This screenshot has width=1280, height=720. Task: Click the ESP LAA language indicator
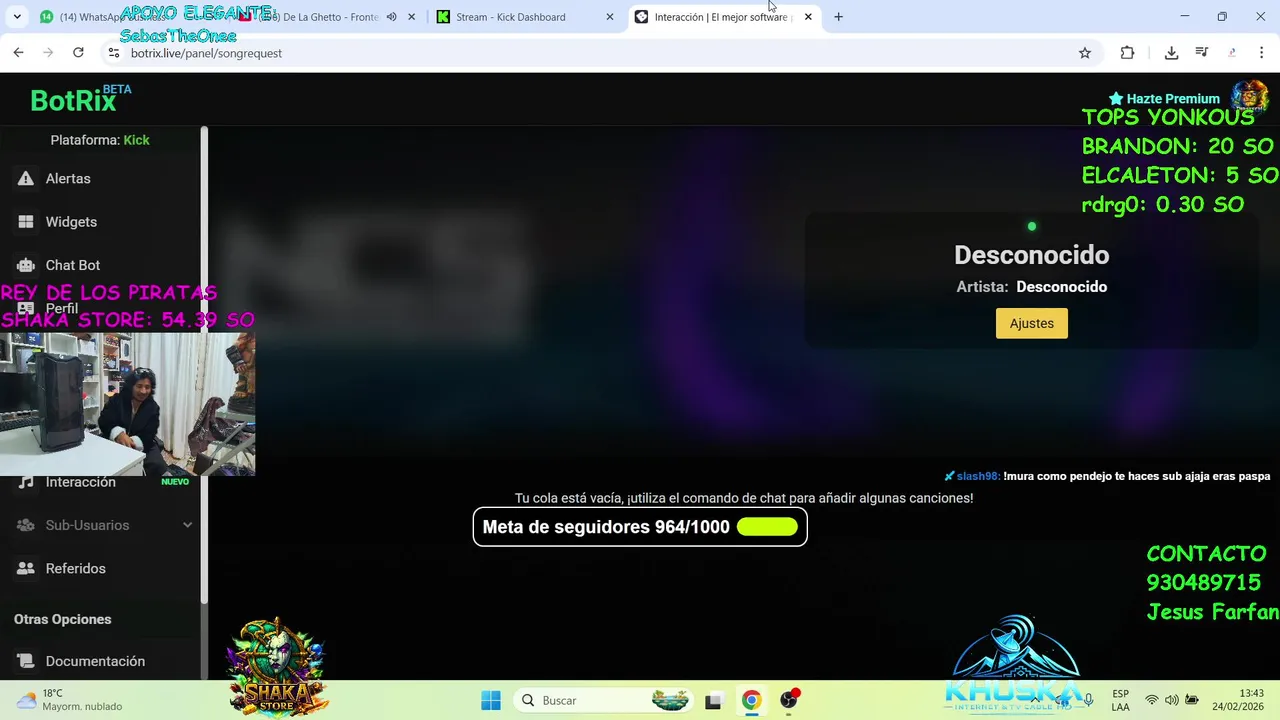[1120, 700]
